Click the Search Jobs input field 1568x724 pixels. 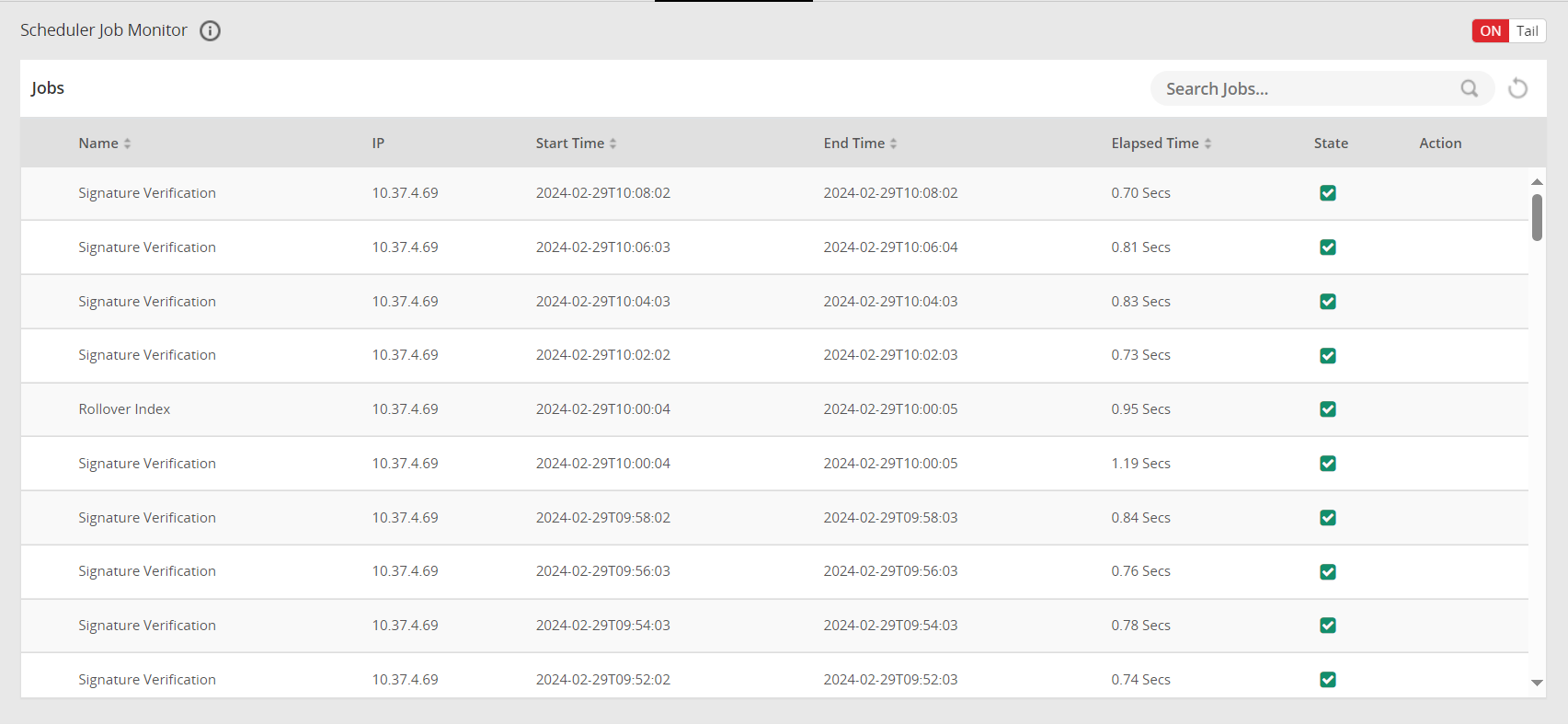(x=1306, y=89)
